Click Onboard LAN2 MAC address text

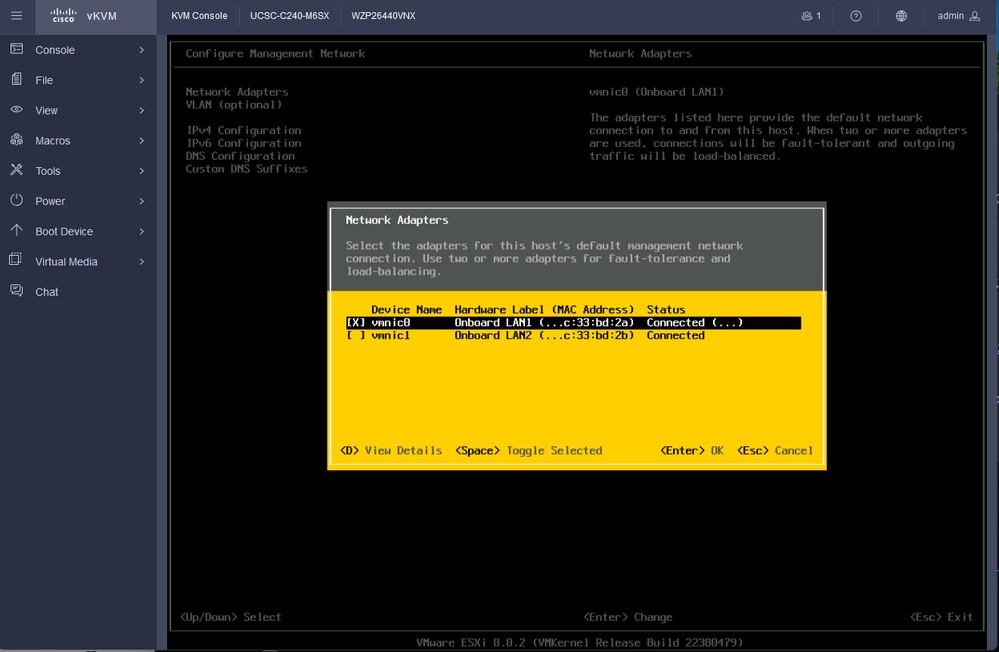point(544,335)
